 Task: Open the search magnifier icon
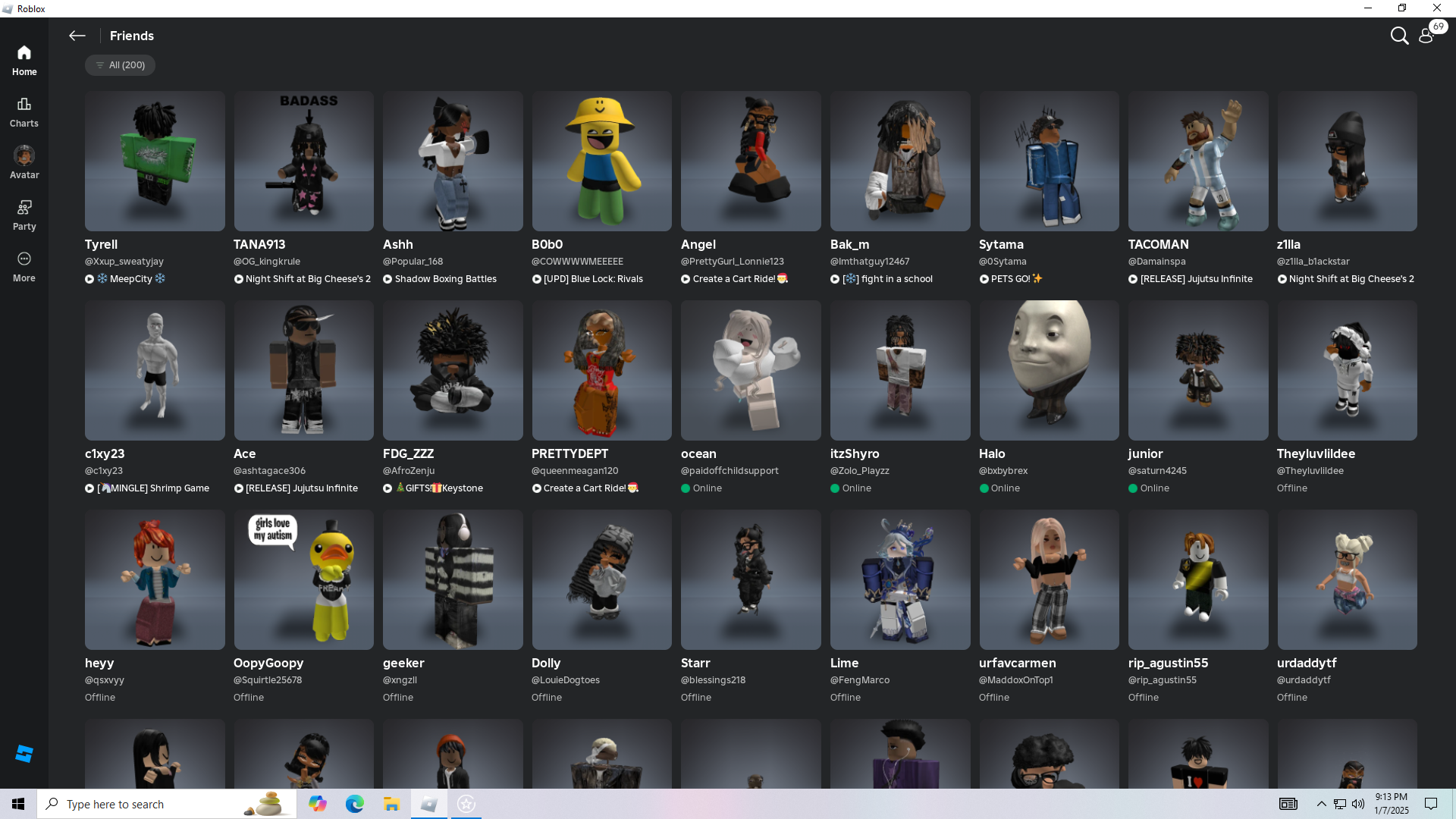[1398, 36]
